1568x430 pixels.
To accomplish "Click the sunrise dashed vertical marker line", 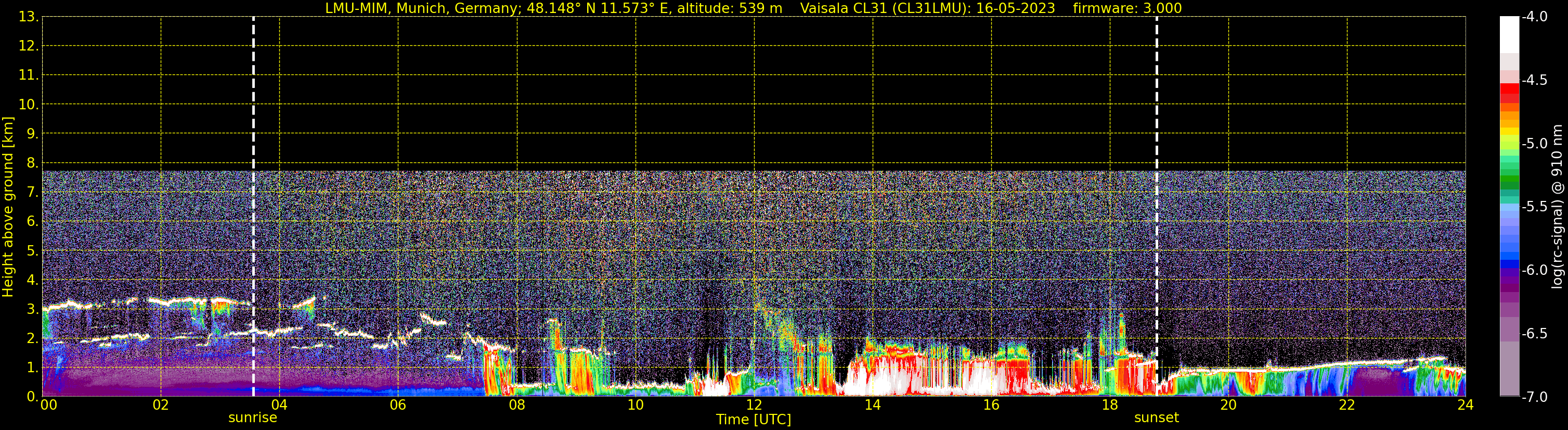I will (x=253, y=206).
